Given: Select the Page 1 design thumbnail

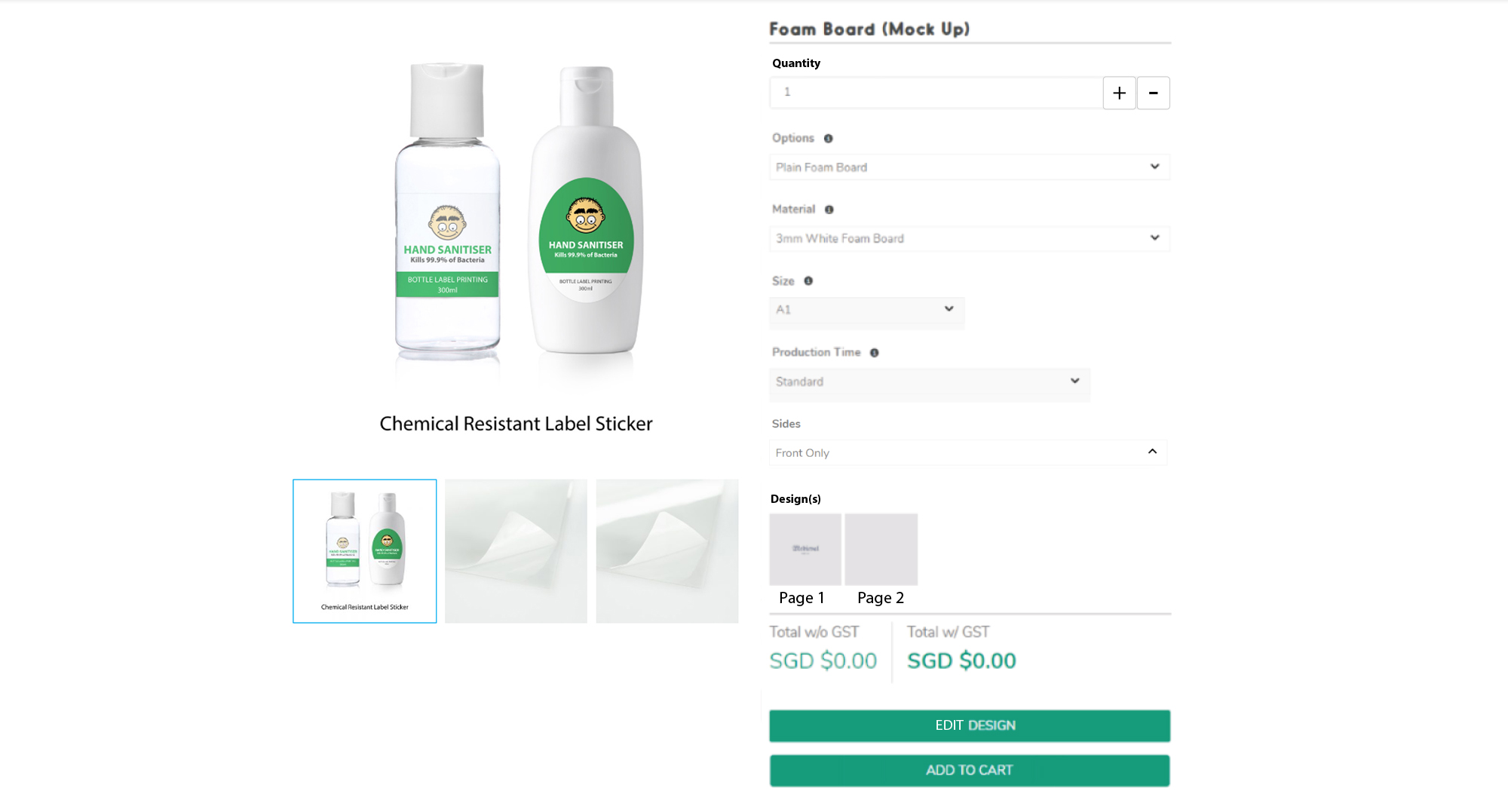Looking at the screenshot, I should click(x=805, y=550).
